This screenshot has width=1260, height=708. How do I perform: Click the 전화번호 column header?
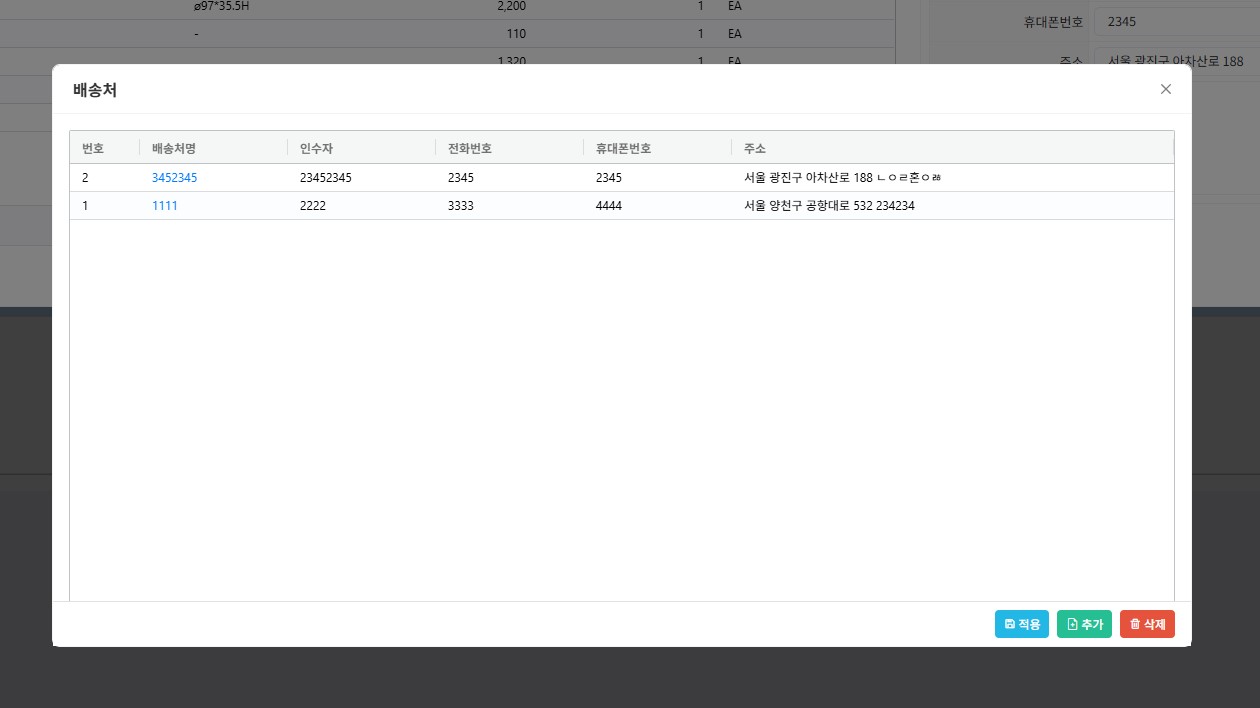pyautogui.click(x=470, y=148)
